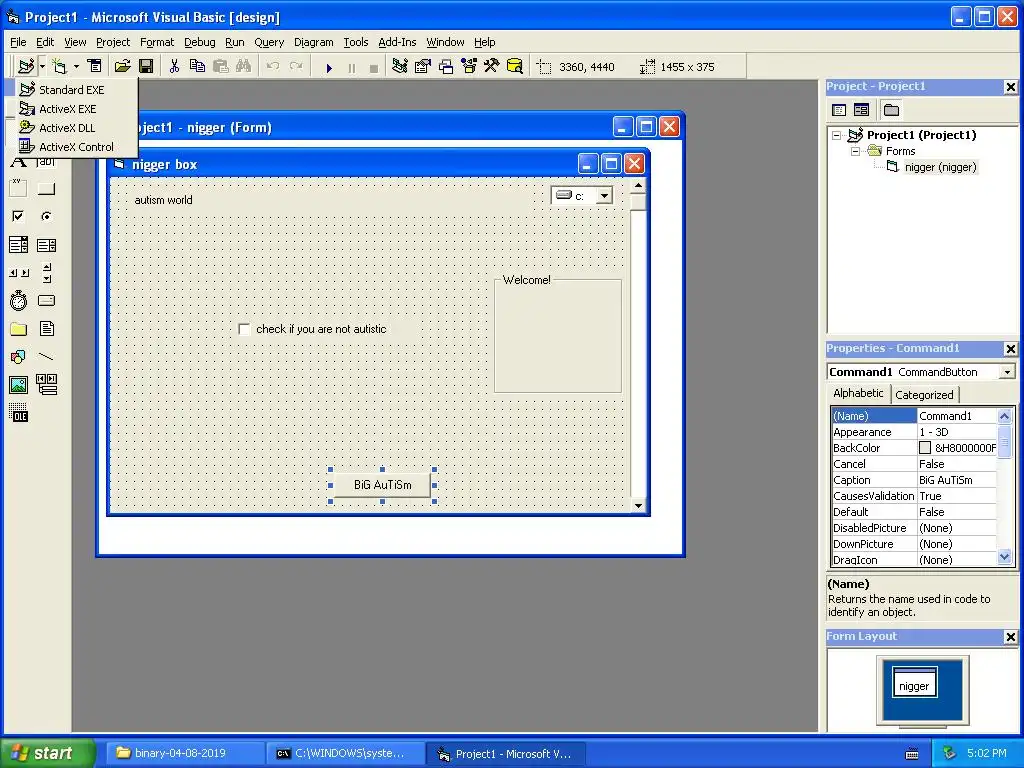The height and width of the screenshot is (768, 1024).
Task: Choose ActiveX EXE from the dropdown menu
Action: 67,108
